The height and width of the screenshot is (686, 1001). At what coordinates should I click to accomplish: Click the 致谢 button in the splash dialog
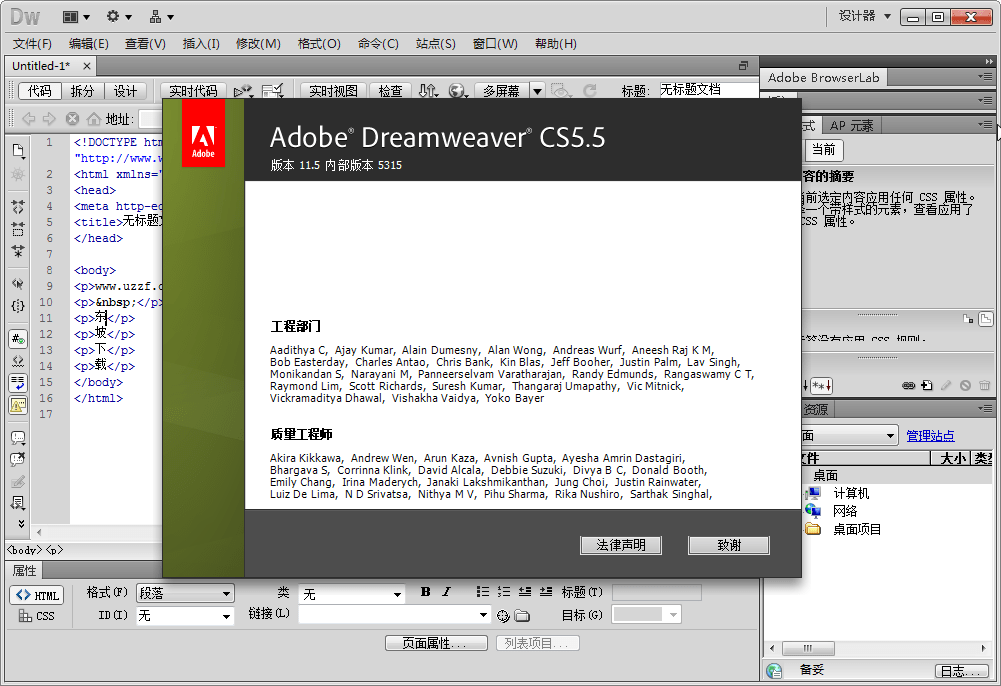point(727,545)
